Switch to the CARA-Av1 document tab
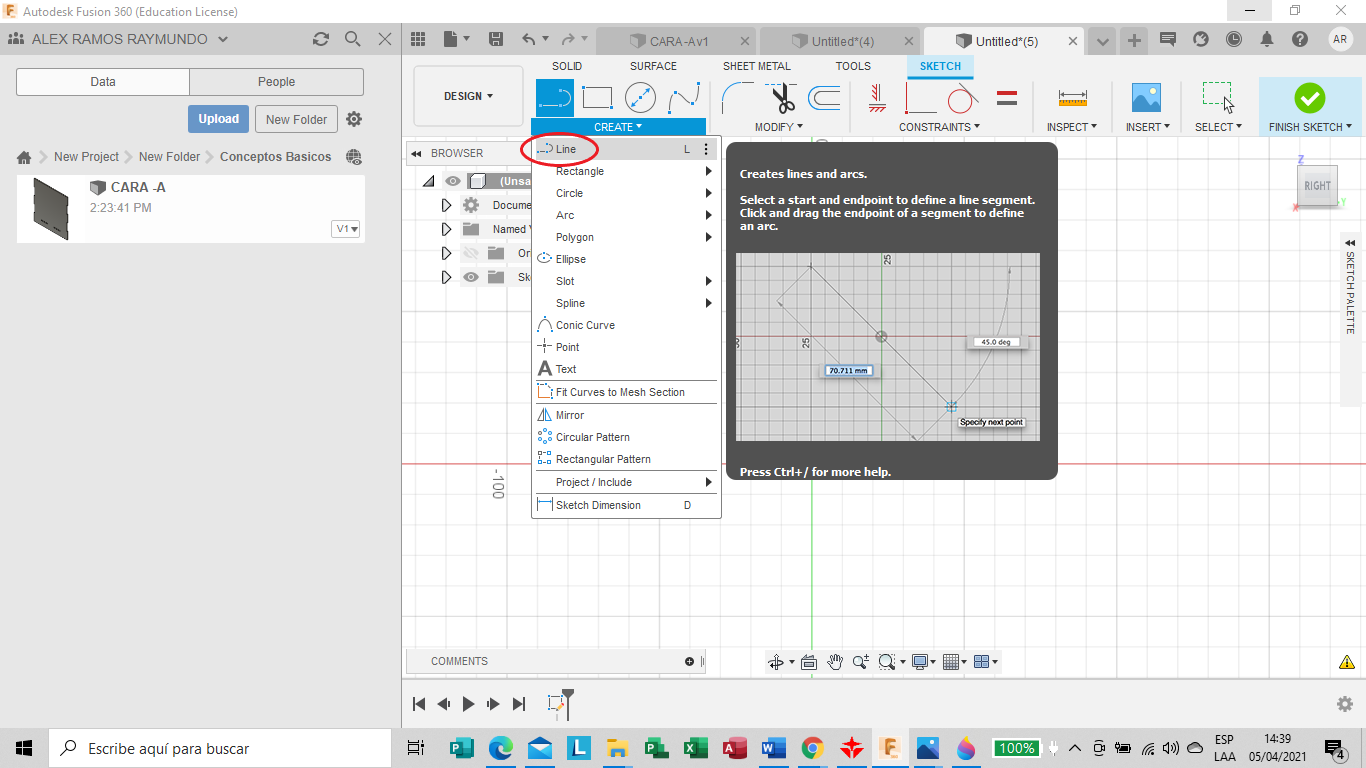The height and width of the screenshot is (768, 1366). click(677, 41)
